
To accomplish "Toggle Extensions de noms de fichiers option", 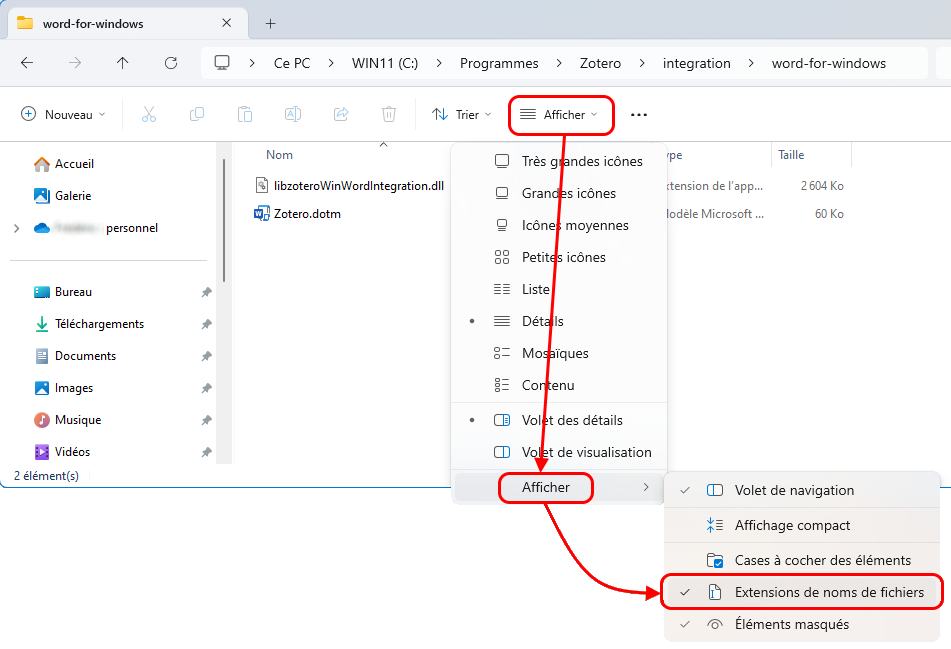I will [x=828, y=592].
